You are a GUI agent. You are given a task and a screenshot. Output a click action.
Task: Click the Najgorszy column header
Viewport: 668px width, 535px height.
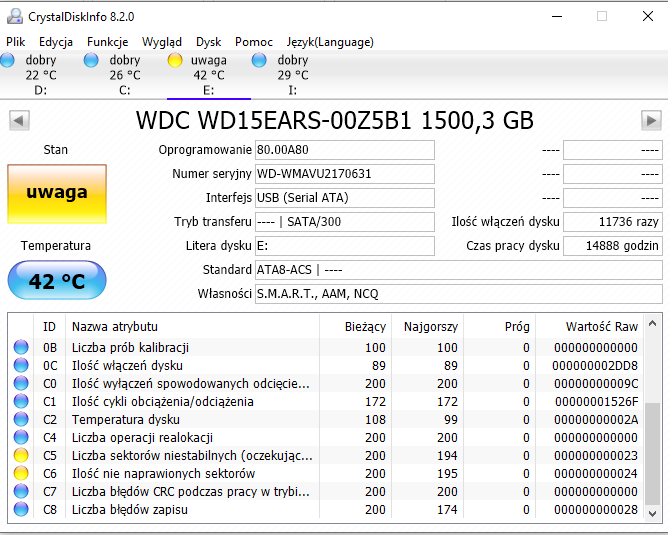click(x=427, y=327)
